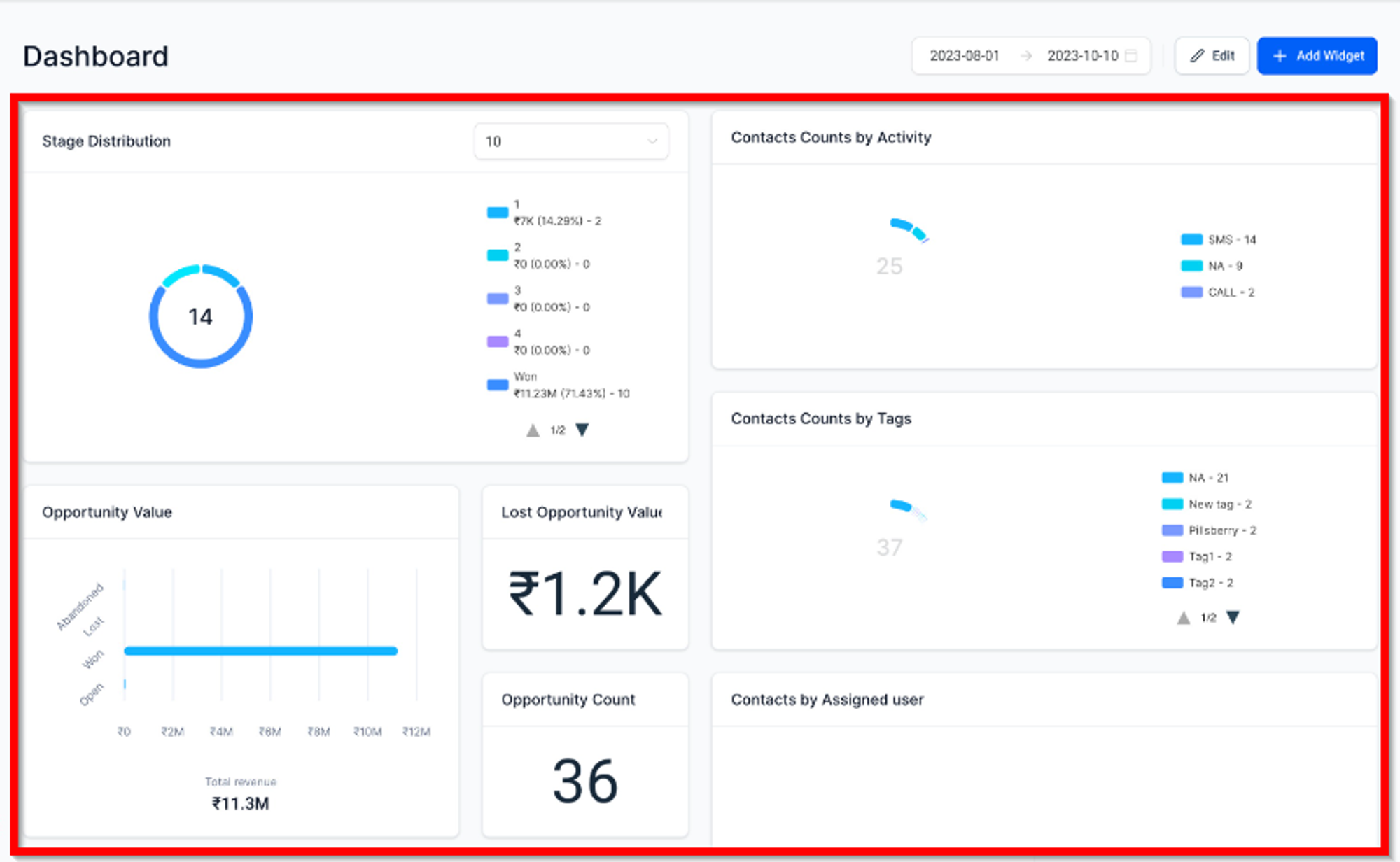Toggle the Won series in Stage legend
The height and width of the screenshot is (862, 1400).
pyautogui.click(x=559, y=385)
